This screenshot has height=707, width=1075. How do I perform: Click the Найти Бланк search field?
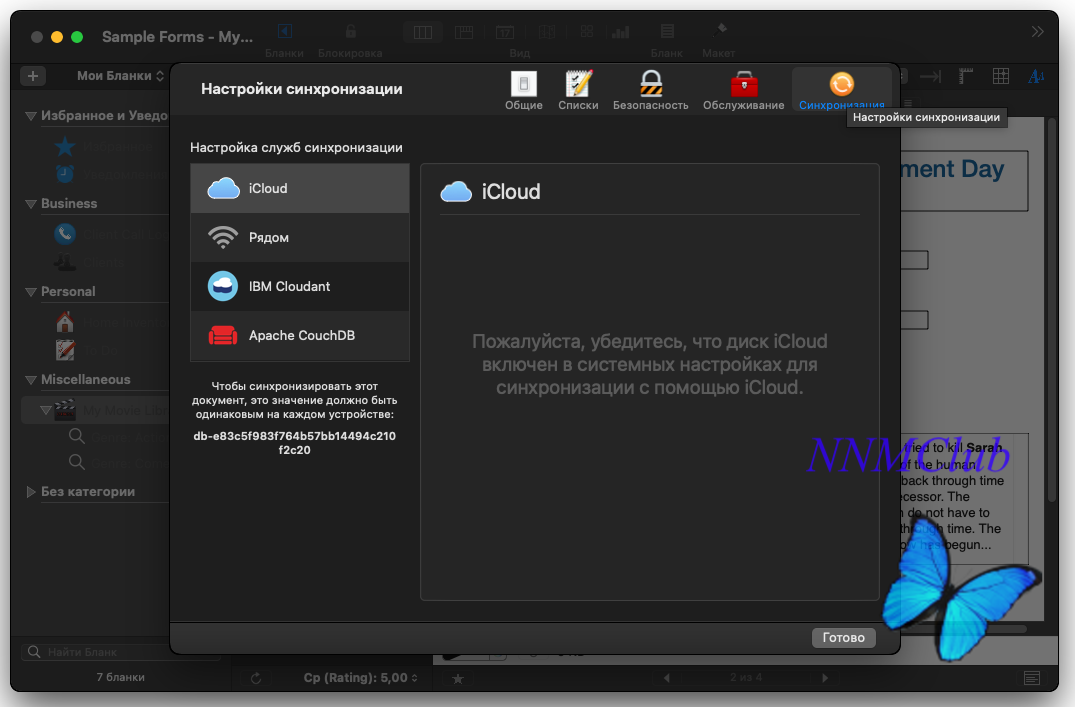coord(121,651)
